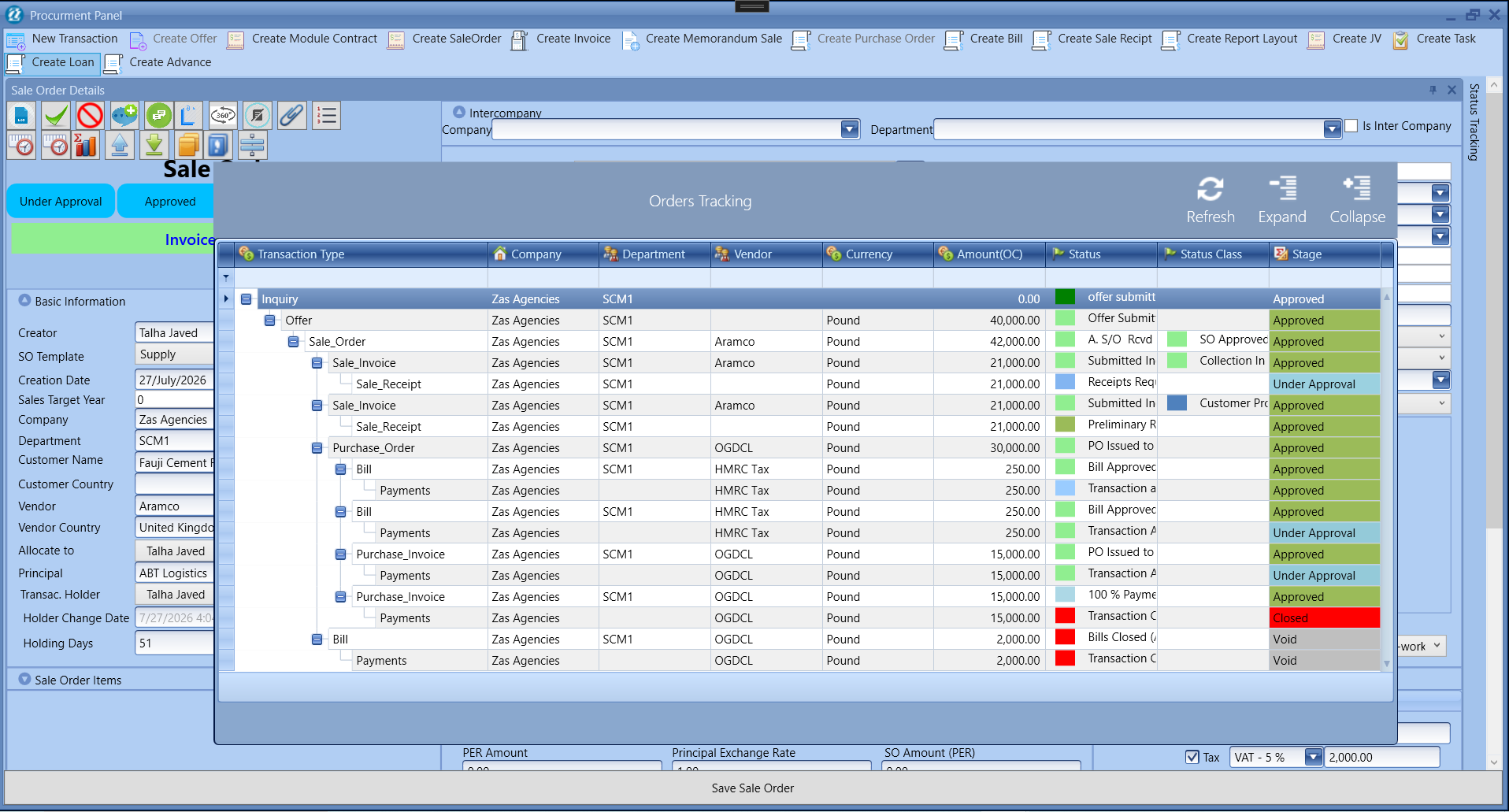
Task: Click the blue document save icon
Action: [22, 116]
